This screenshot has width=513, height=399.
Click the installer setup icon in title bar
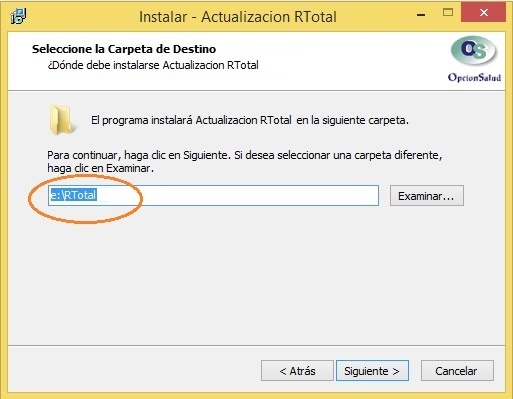[x=18, y=16]
